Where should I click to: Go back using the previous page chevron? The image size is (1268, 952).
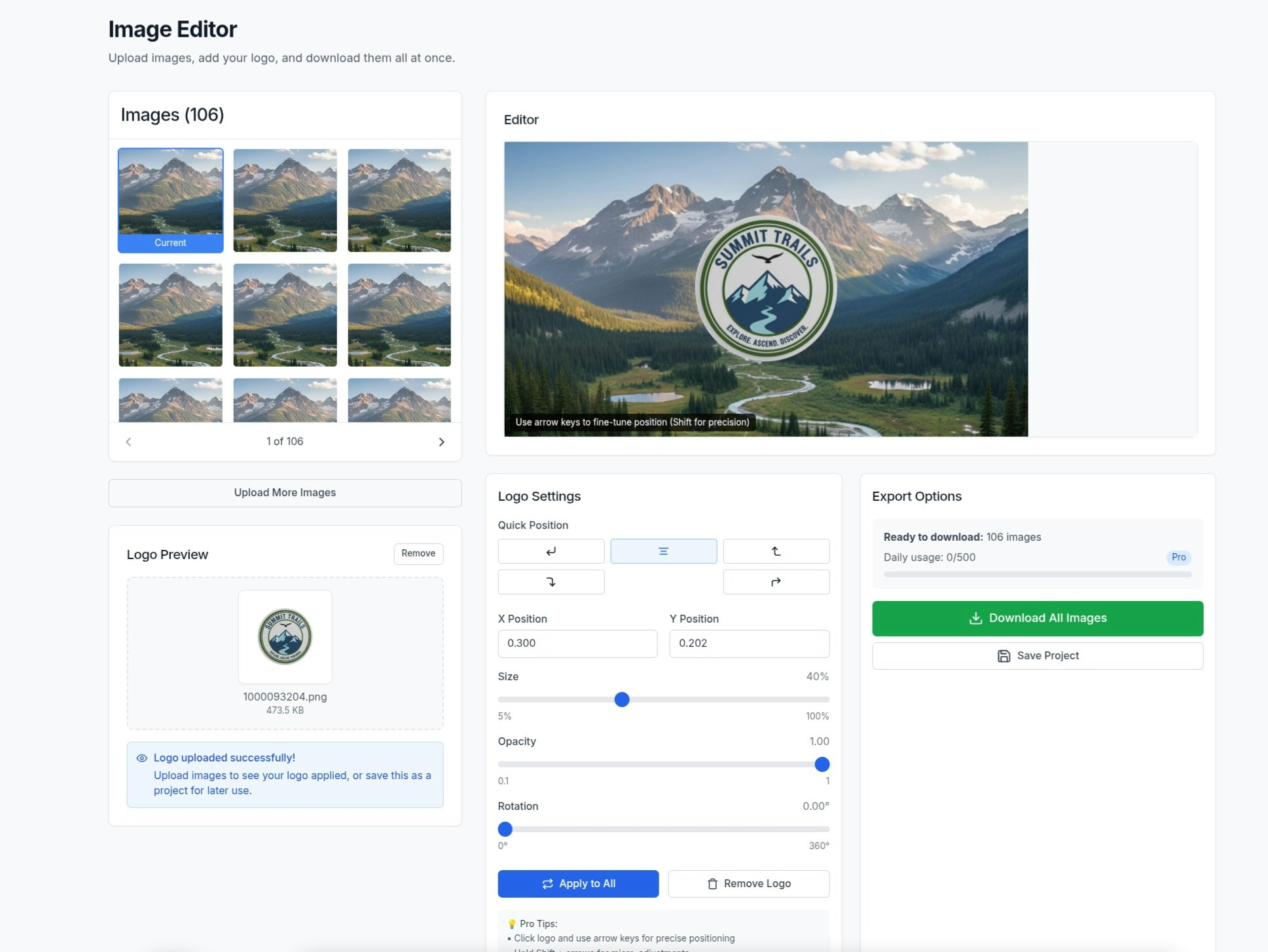(x=128, y=441)
